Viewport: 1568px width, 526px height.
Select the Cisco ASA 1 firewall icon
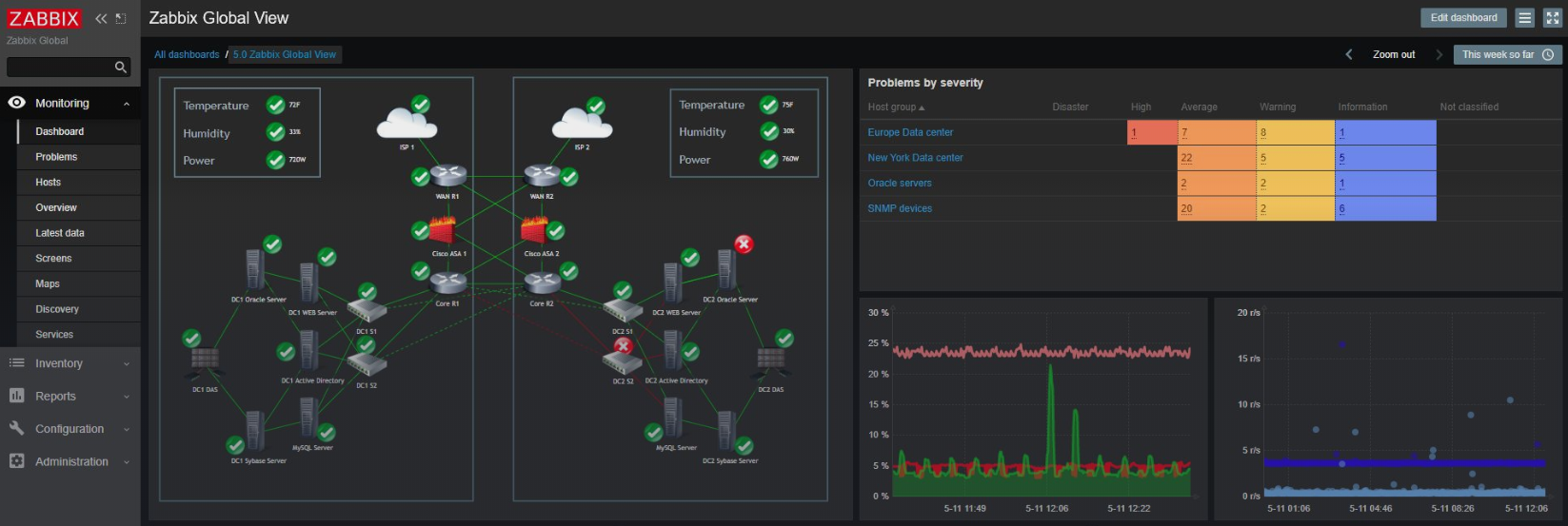tap(444, 230)
